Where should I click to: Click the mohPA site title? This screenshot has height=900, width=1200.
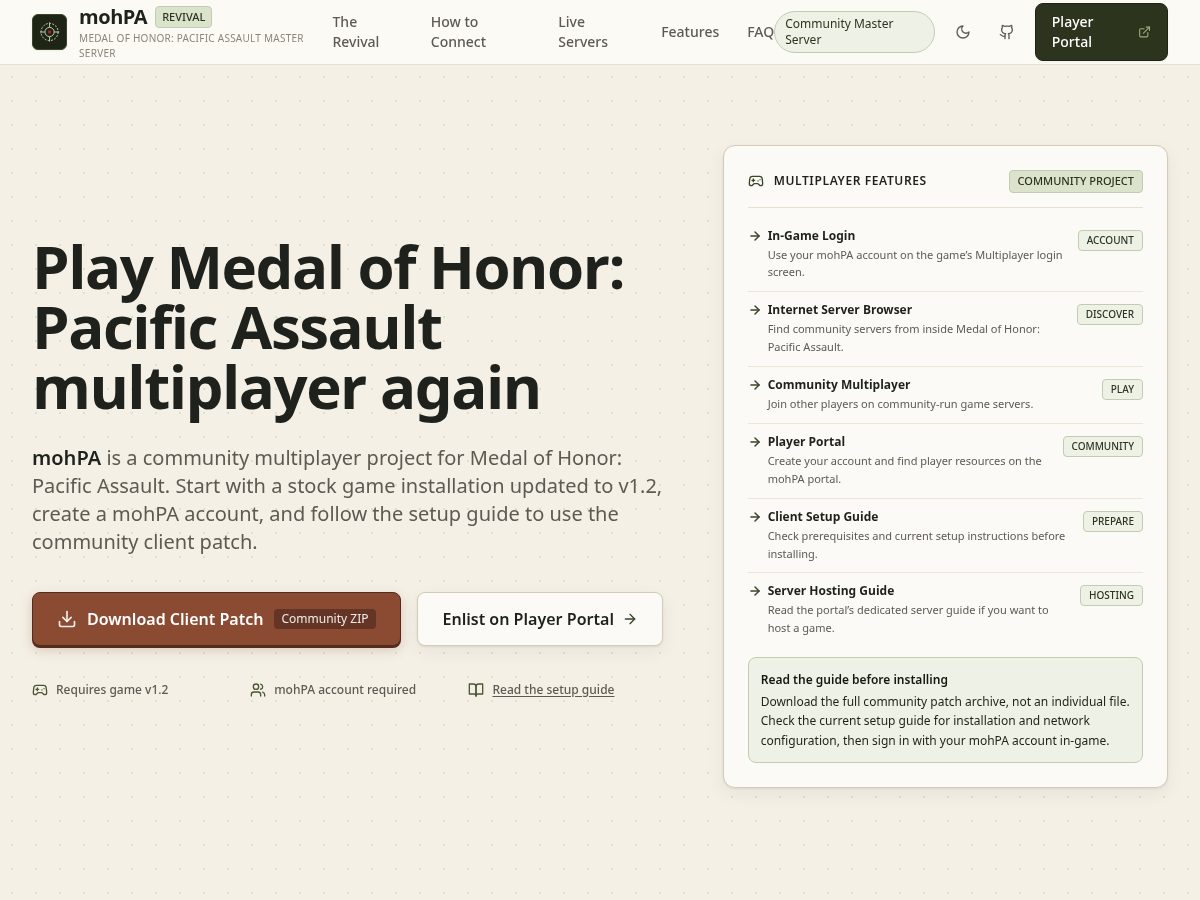(x=113, y=17)
